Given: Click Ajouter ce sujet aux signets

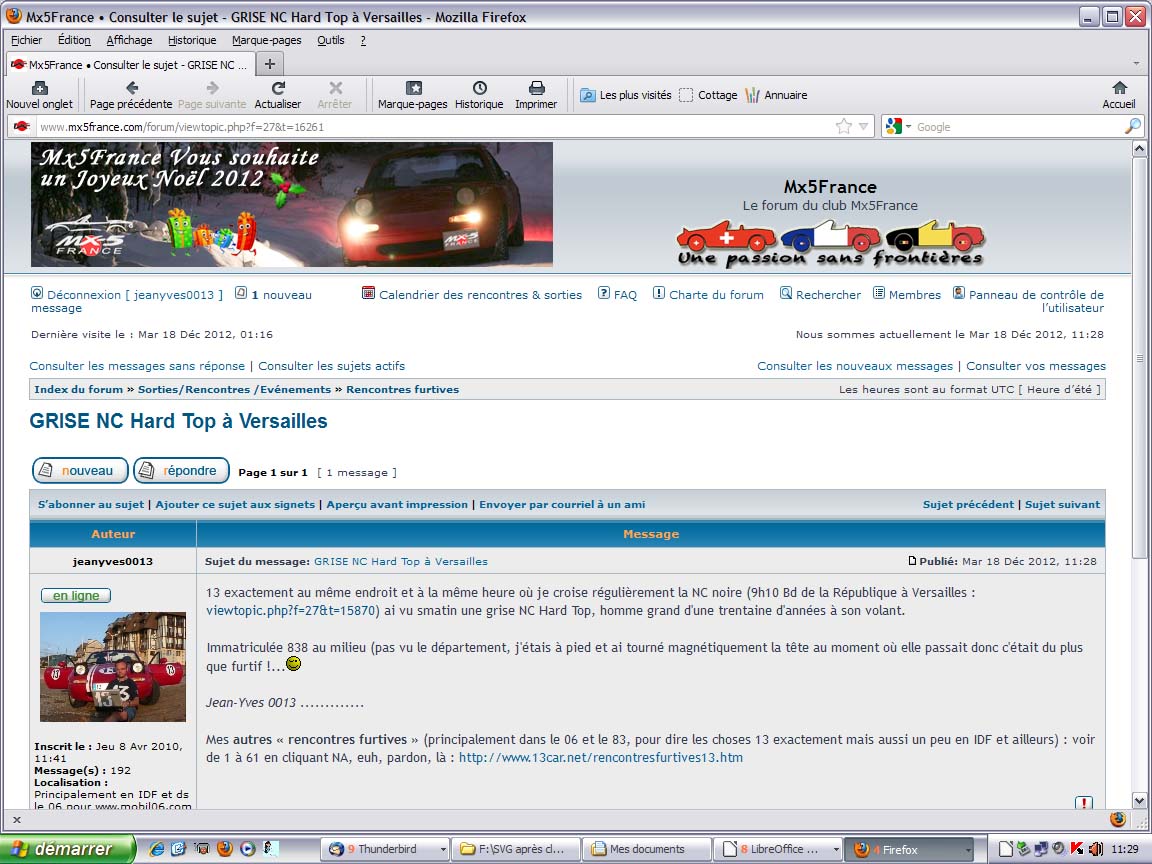Looking at the screenshot, I should [235, 505].
